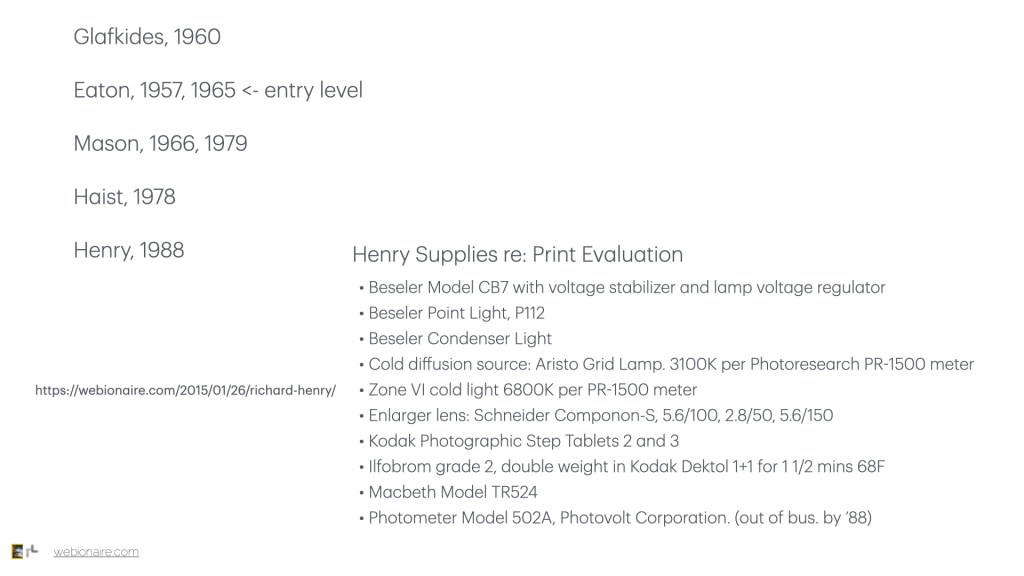This screenshot has width=1024, height=576.
Task: Click the Aristo Grid Lamp cold diffusion bullet
Action: pos(671,364)
